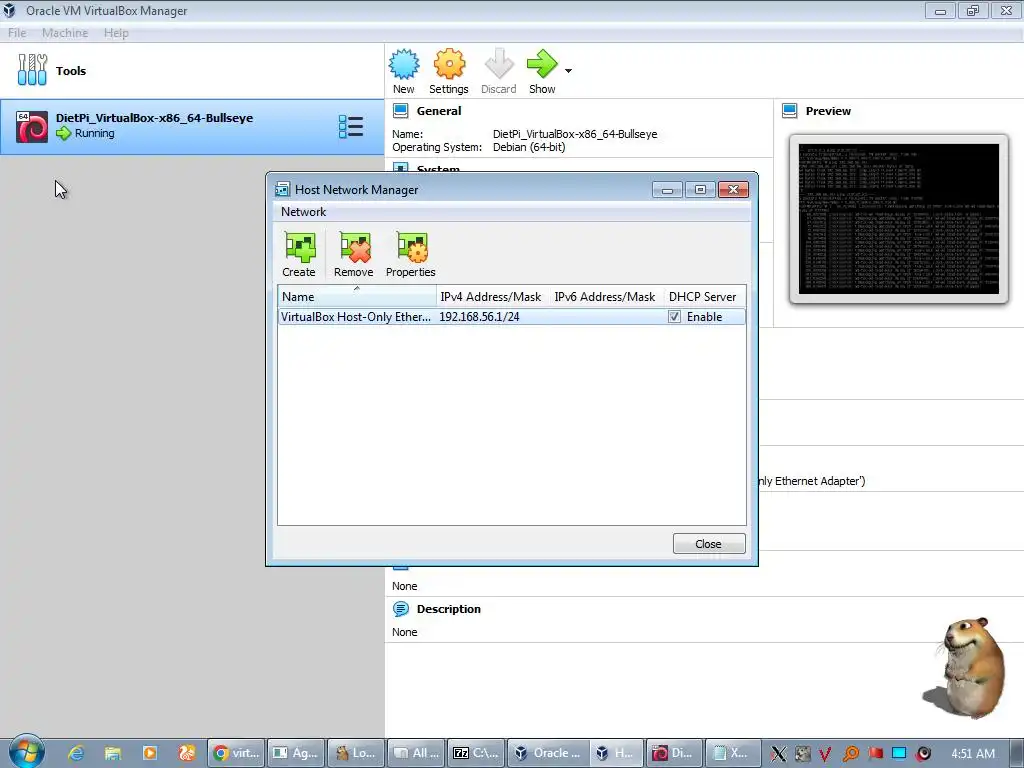Click IPv6 Address/Mask column header
The width and height of the screenshot is (1024, 768).
[605, 296]
